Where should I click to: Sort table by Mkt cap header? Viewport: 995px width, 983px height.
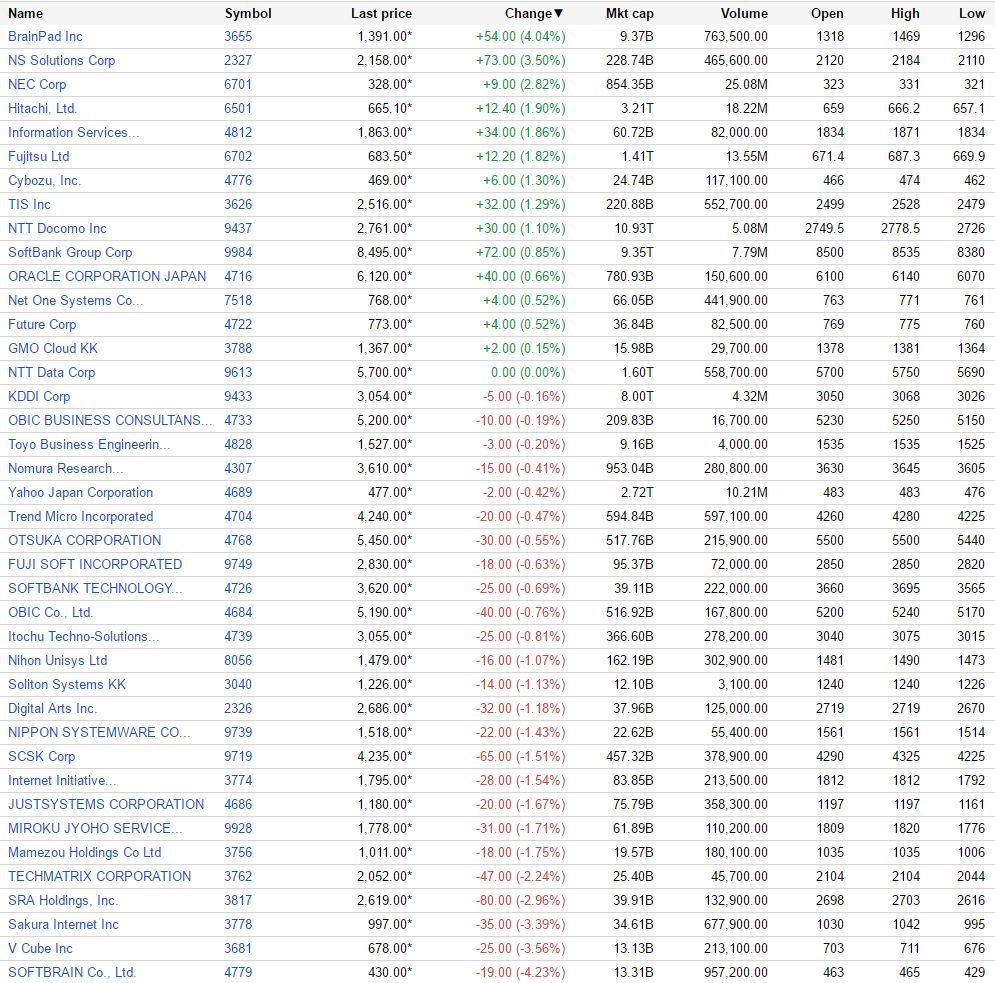point(629,13)
